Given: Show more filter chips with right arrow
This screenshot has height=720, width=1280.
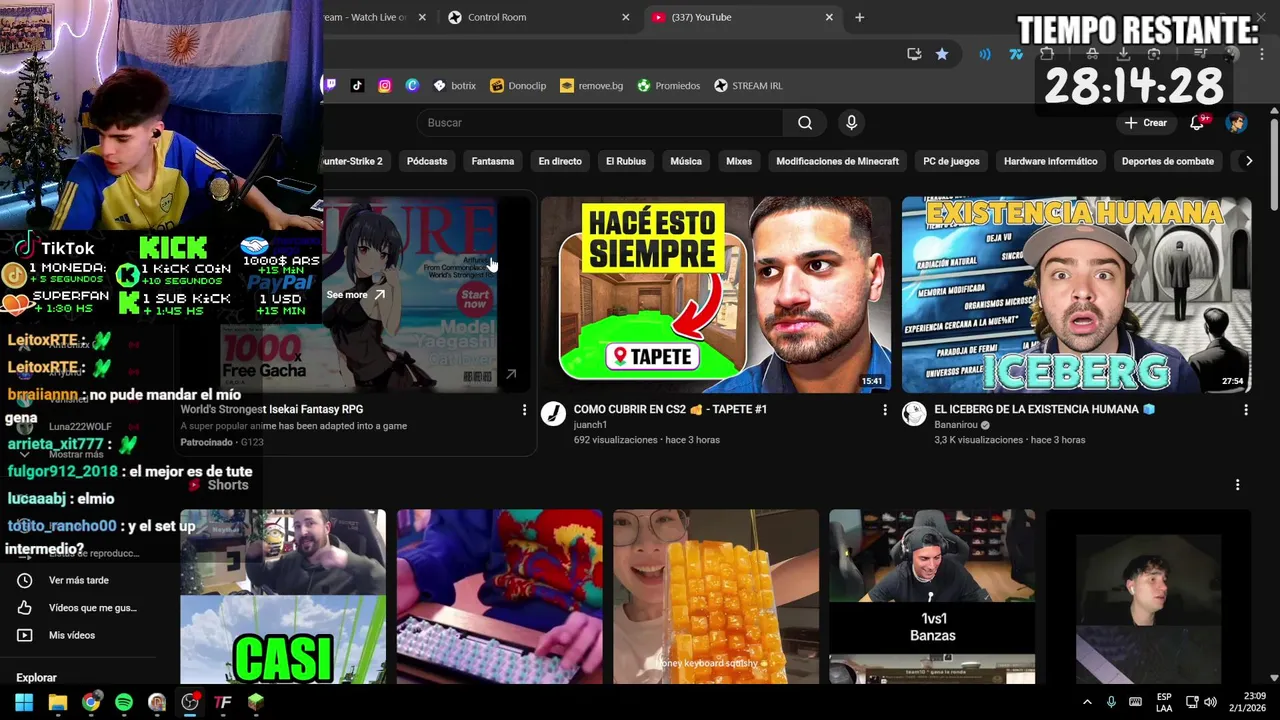Looking at the screenshot, I should (x=1248, y=161).
